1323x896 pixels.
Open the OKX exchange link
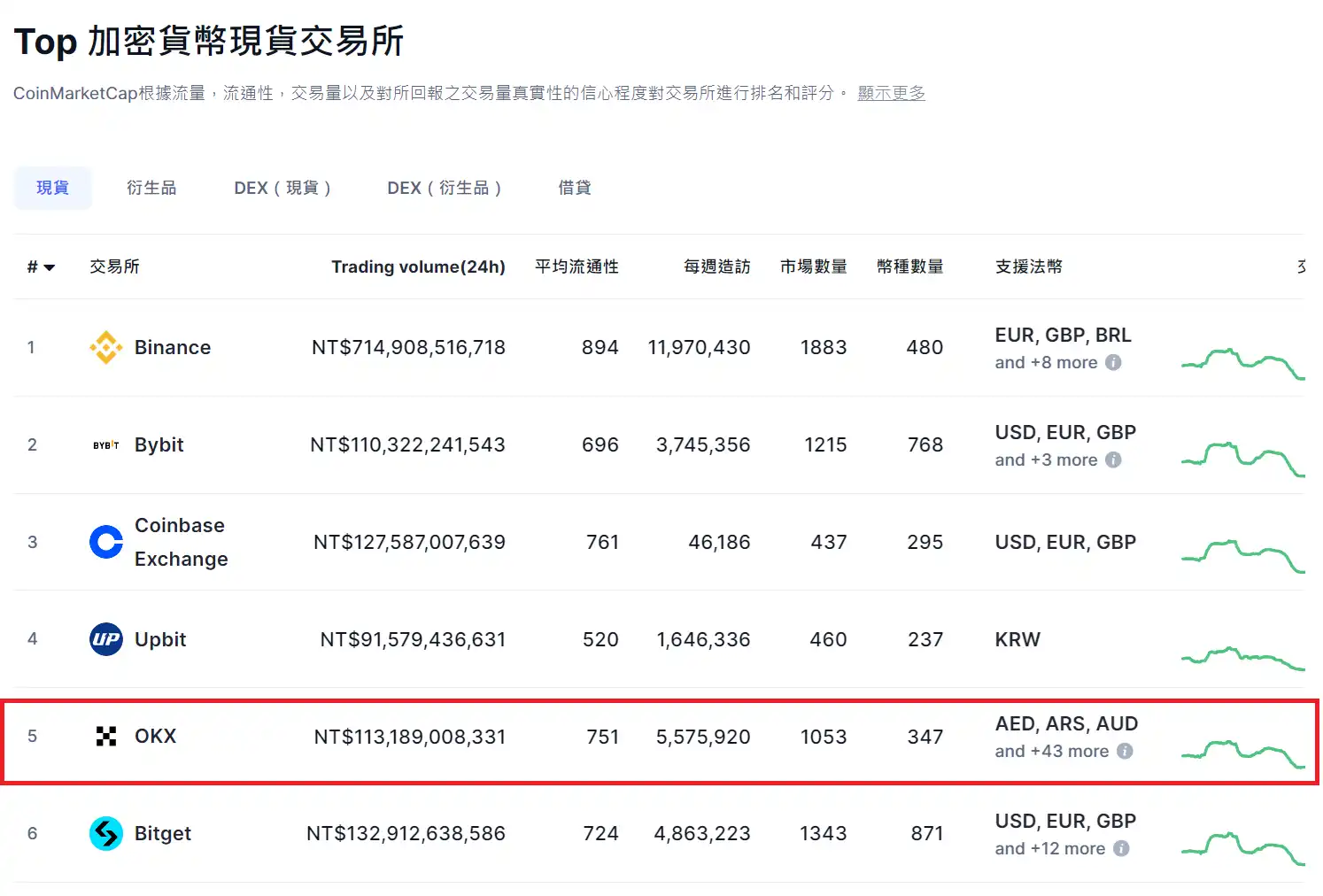coord(156,736)
